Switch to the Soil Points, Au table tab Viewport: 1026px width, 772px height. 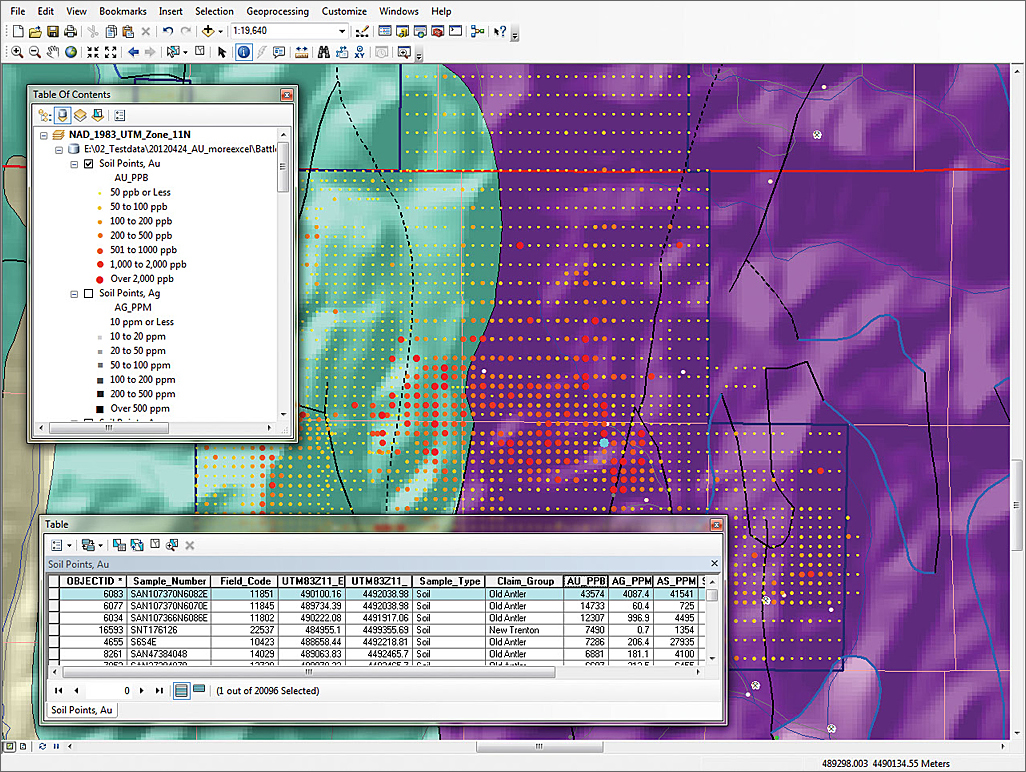pos(81,709)
